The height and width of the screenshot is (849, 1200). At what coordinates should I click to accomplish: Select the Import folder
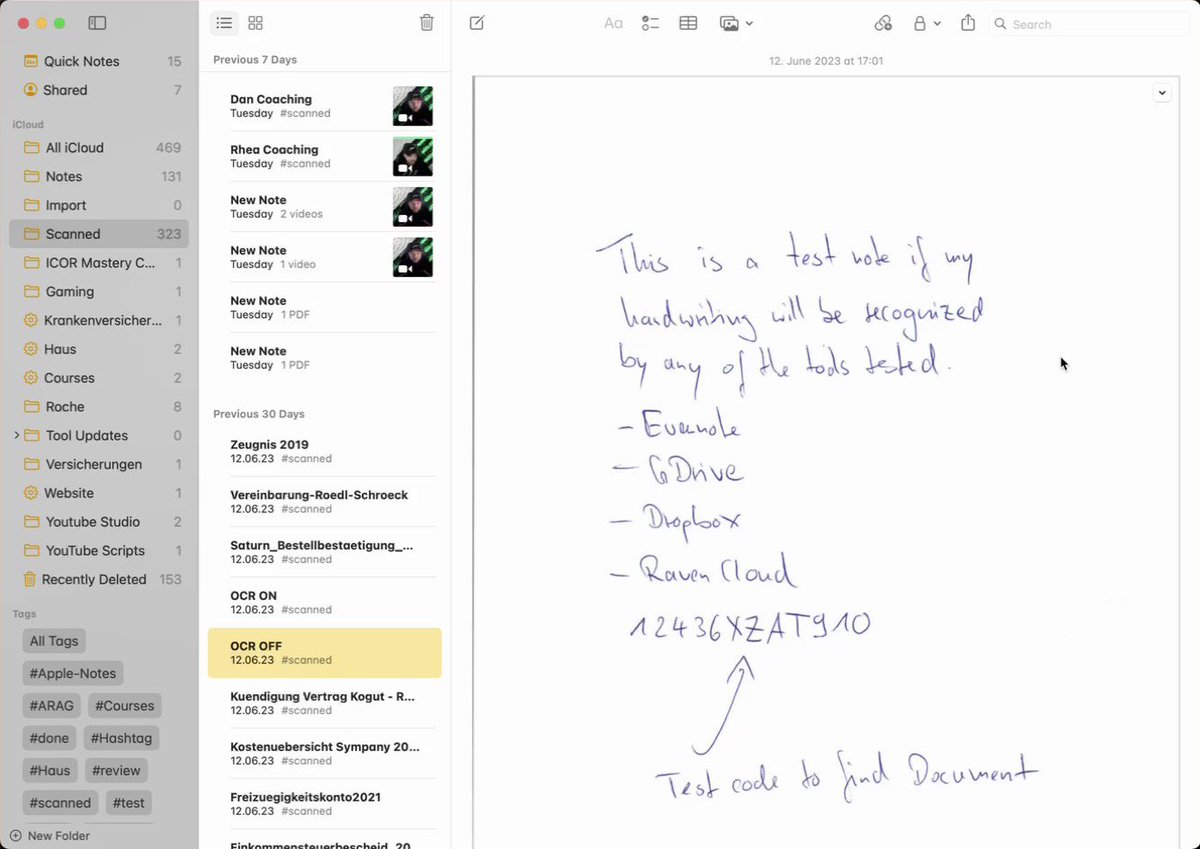[99, 205]
